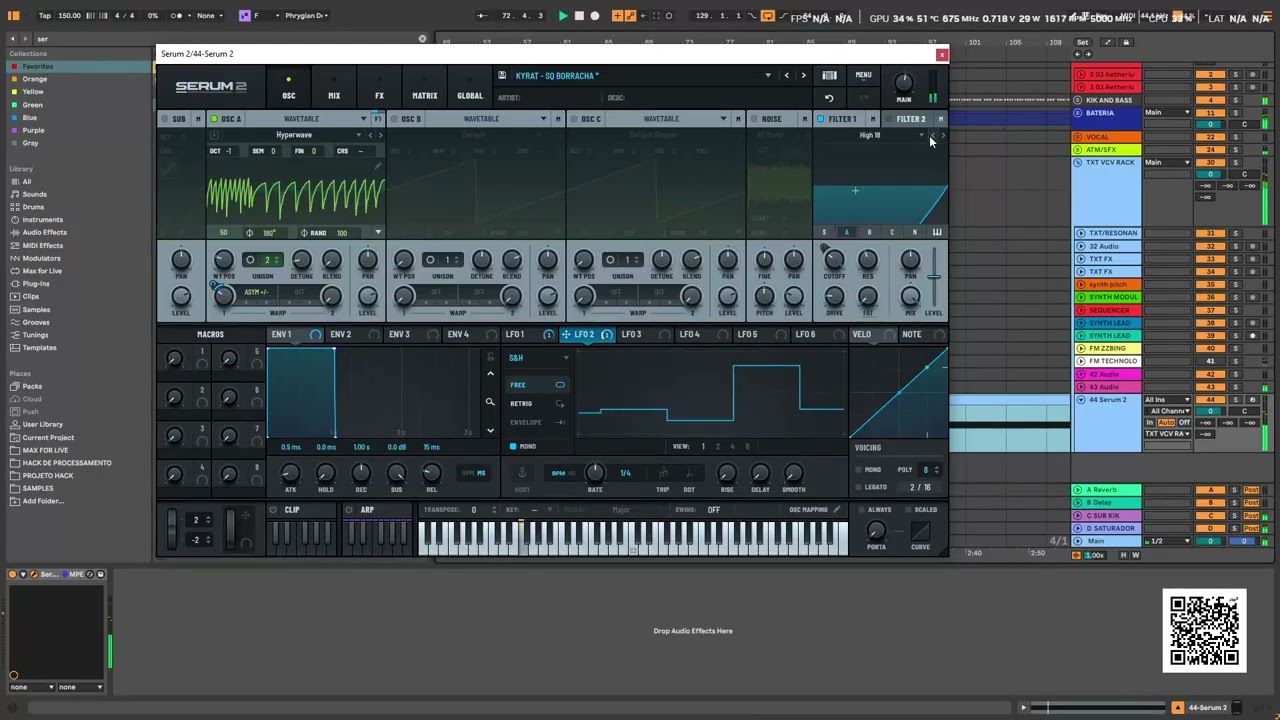The width and height of the screenshot is (1280, 720).
Task: Open Audio Effects in browser library
Action: 44,233
